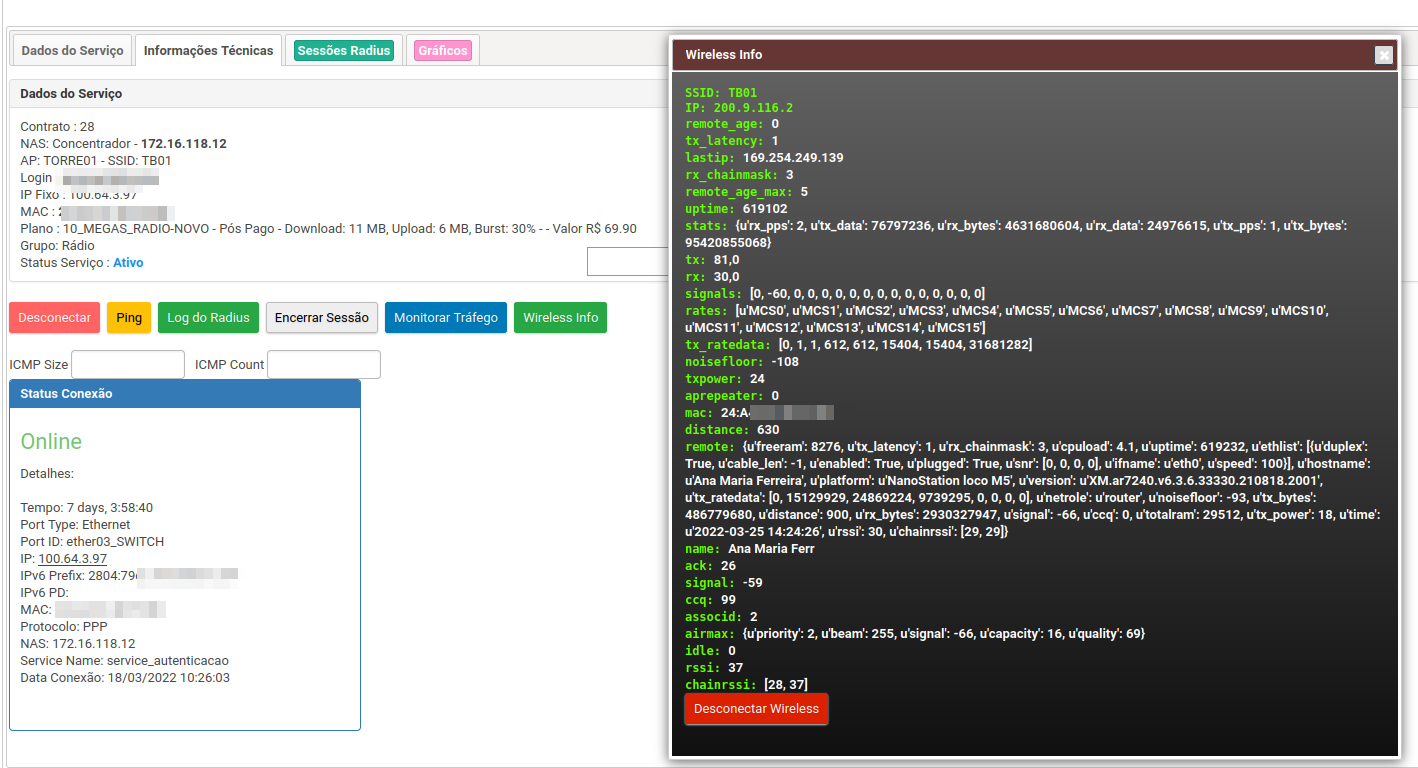Screen dimensions: 1418x768
Task: Select the Informações Técnicas tab
Action: tap(208, 50)
